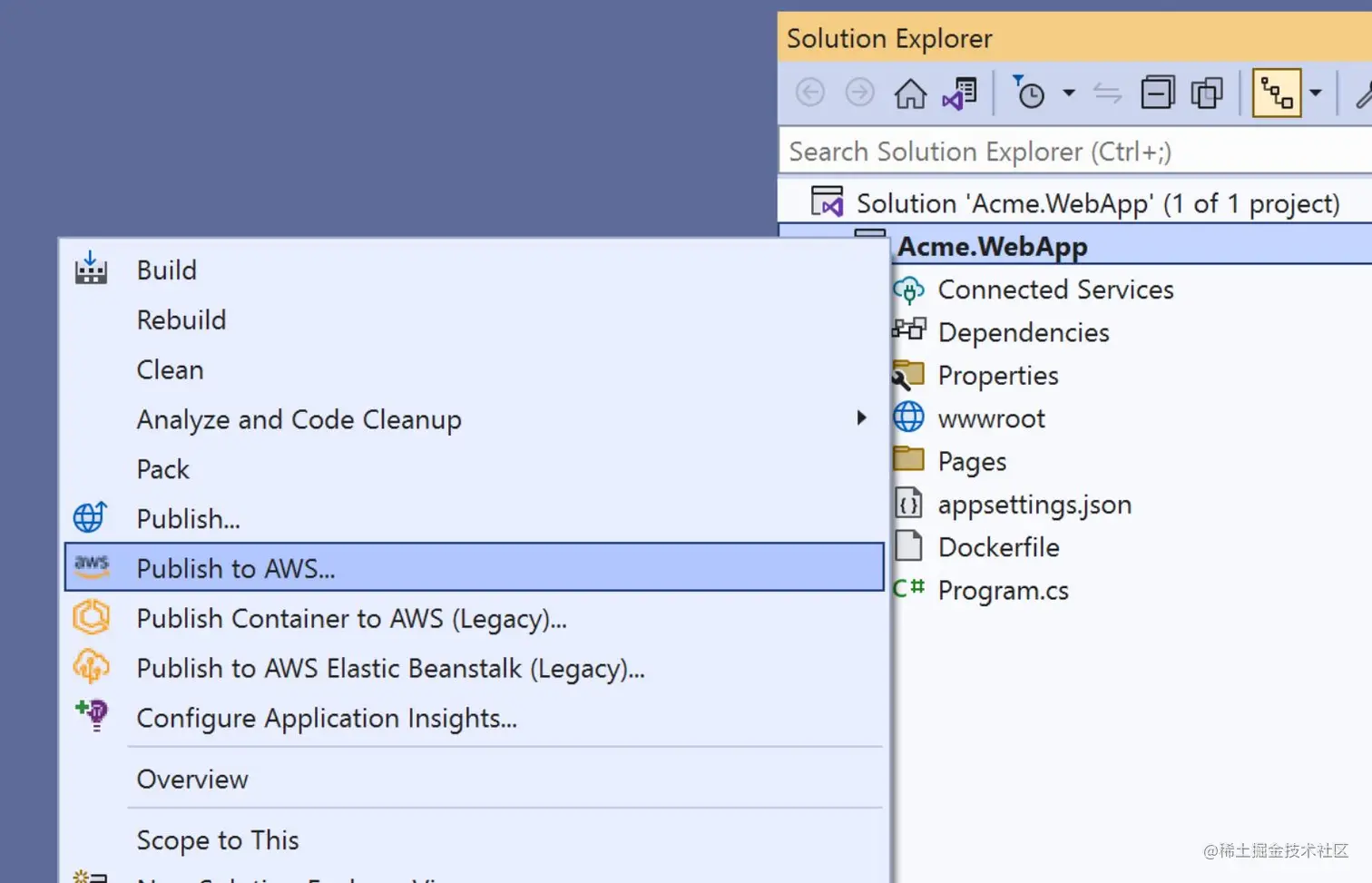
Task: Open Connected Services in Solution Explorer
Action: pos(1055,289)
